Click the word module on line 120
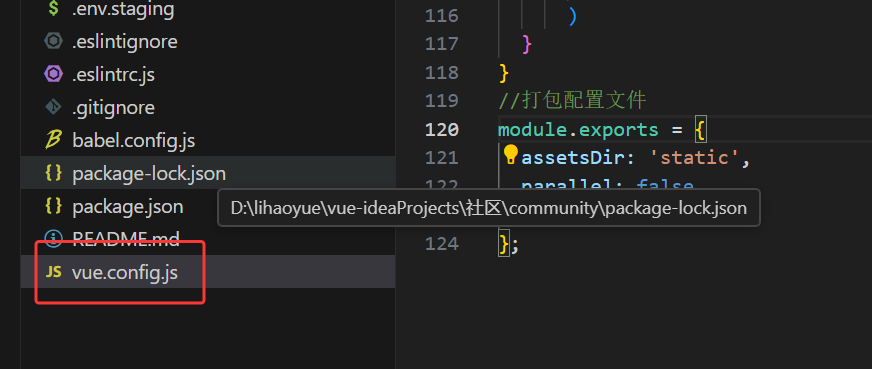Viewport: 872px width, 369px height. coord(533,129)
